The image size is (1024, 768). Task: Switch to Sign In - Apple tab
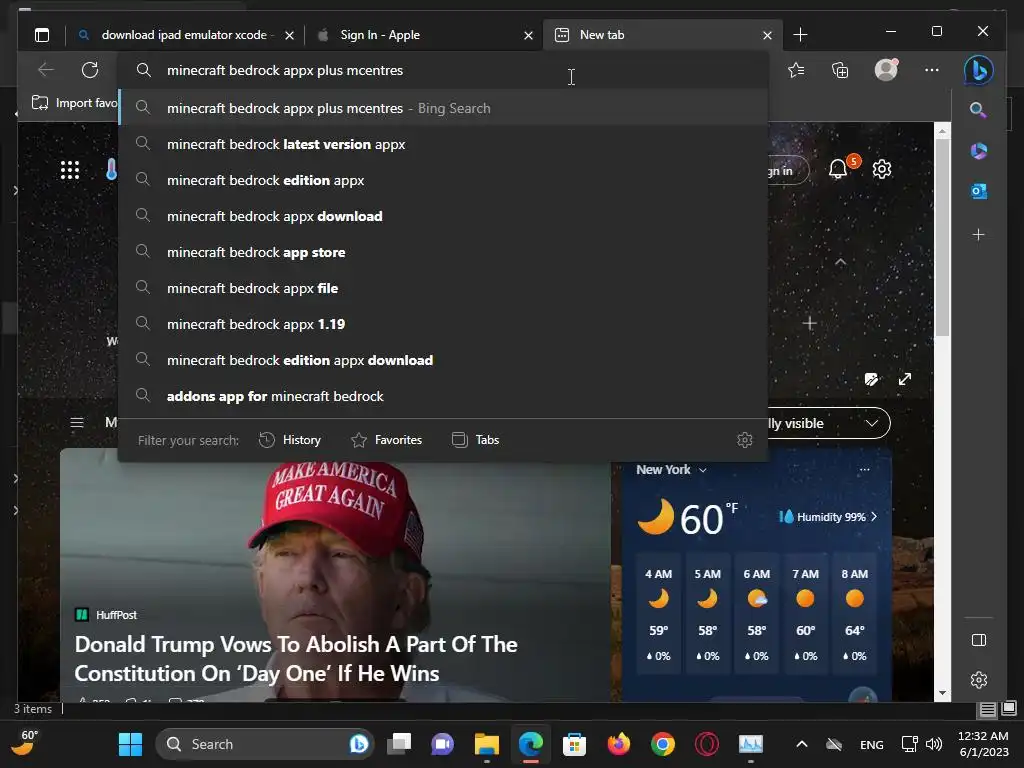[424, 35]
